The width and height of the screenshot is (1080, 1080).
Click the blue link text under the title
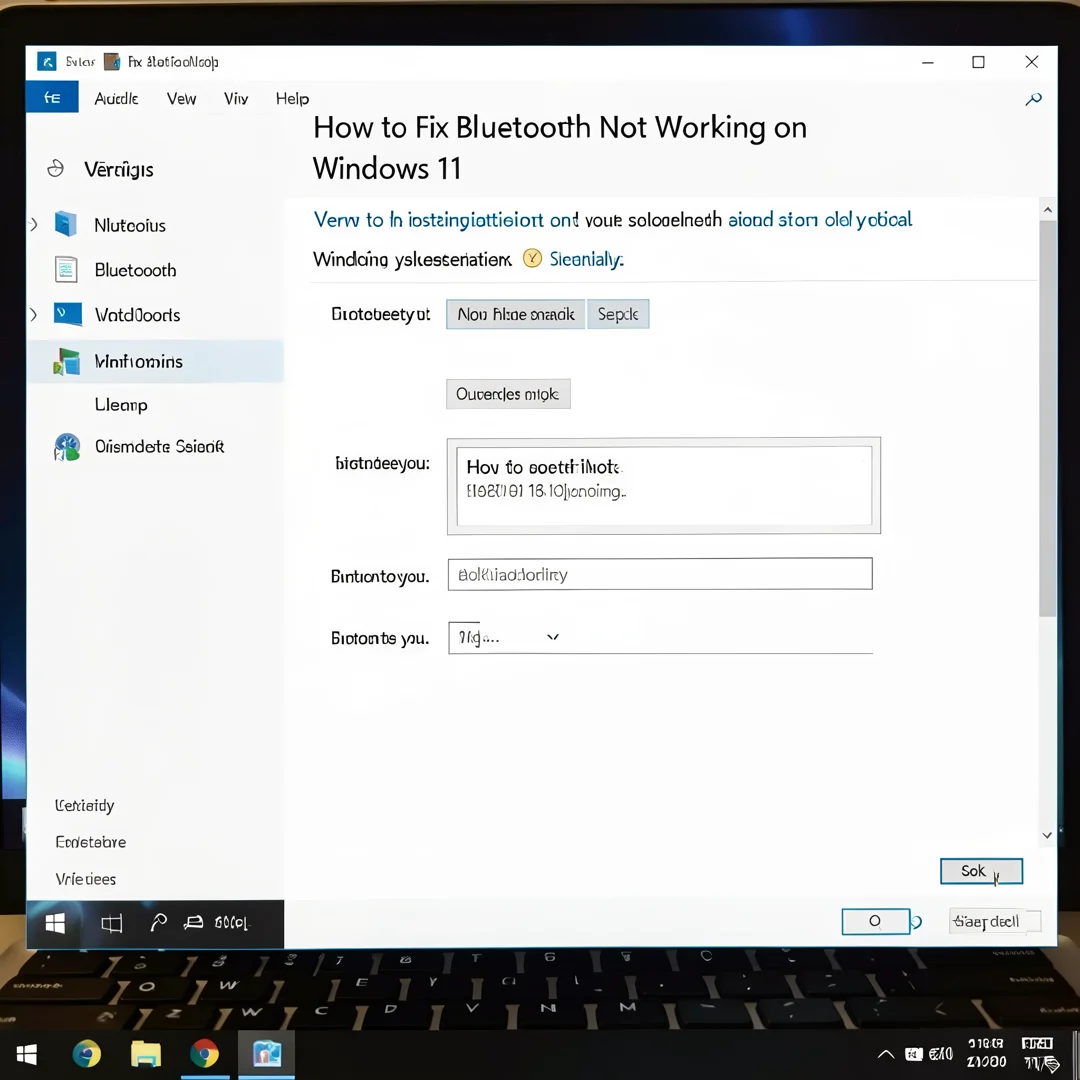coord(612,220)
